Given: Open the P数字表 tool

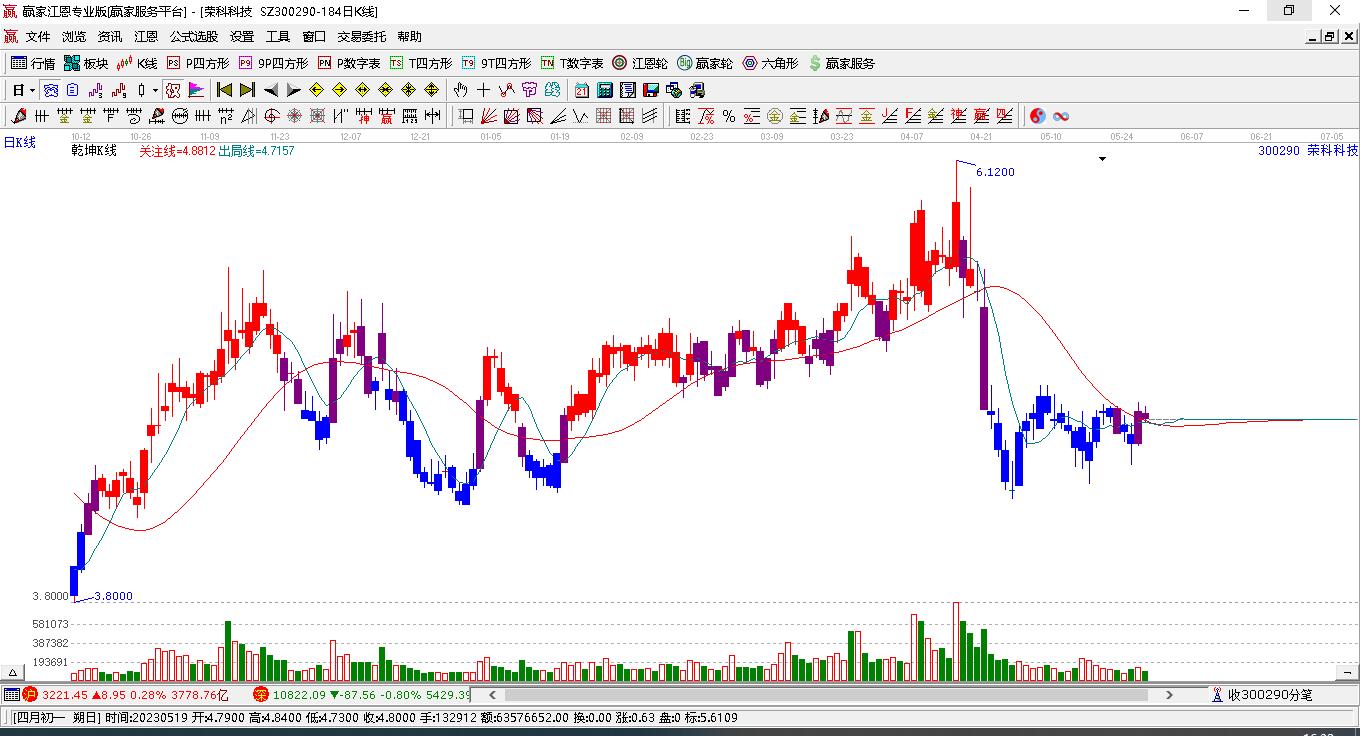Looking at the screenshot, I should pos(349,63).
